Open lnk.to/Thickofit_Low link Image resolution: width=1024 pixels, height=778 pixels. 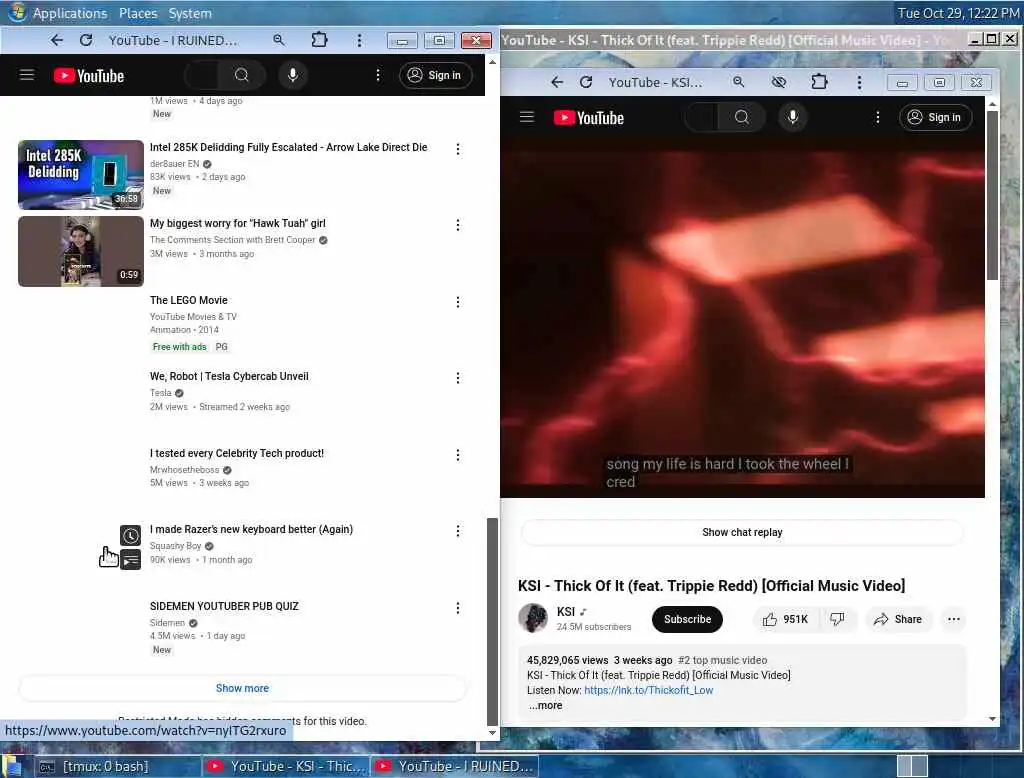pos(648,690)
